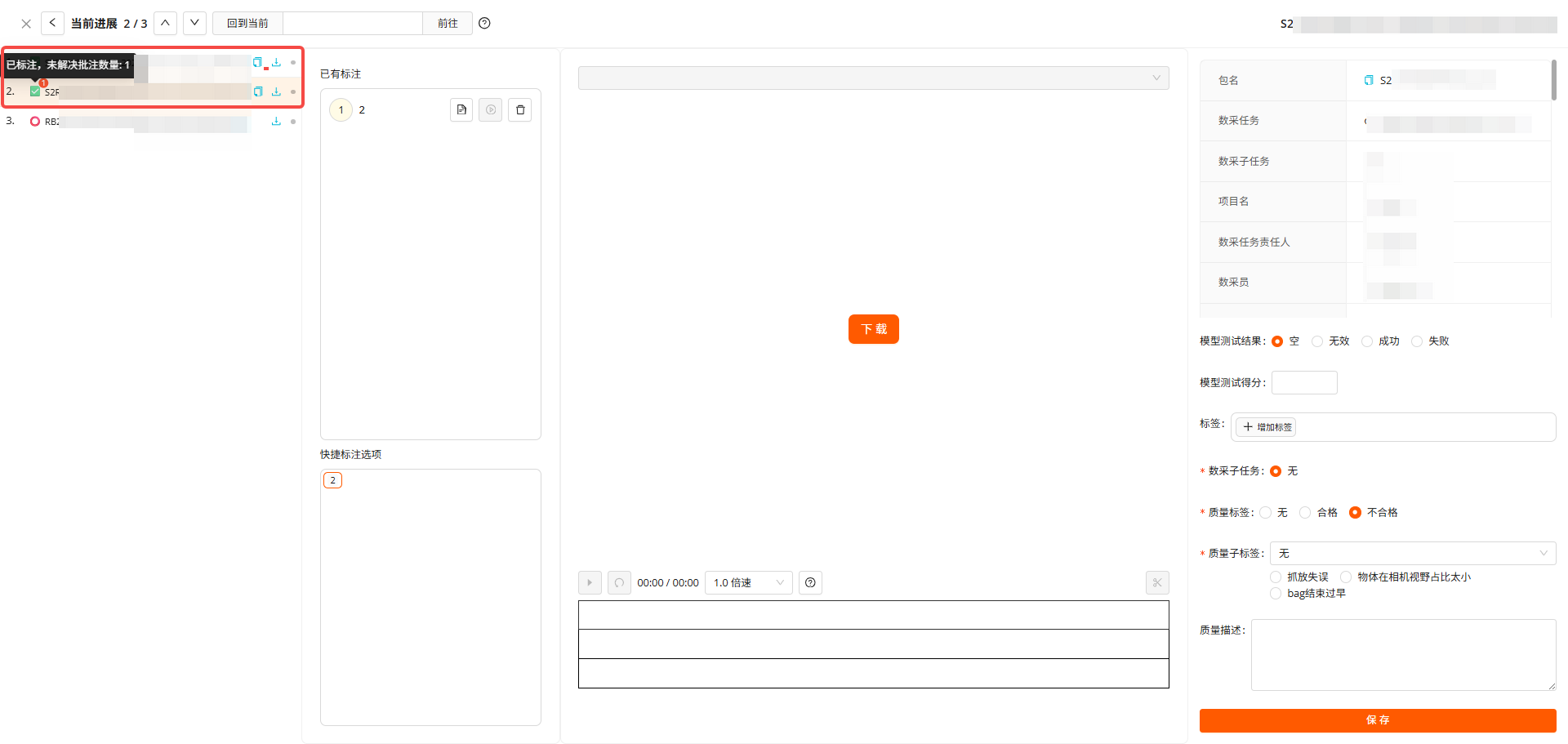Click the download icon on list item 3

[x=276, y=122]
